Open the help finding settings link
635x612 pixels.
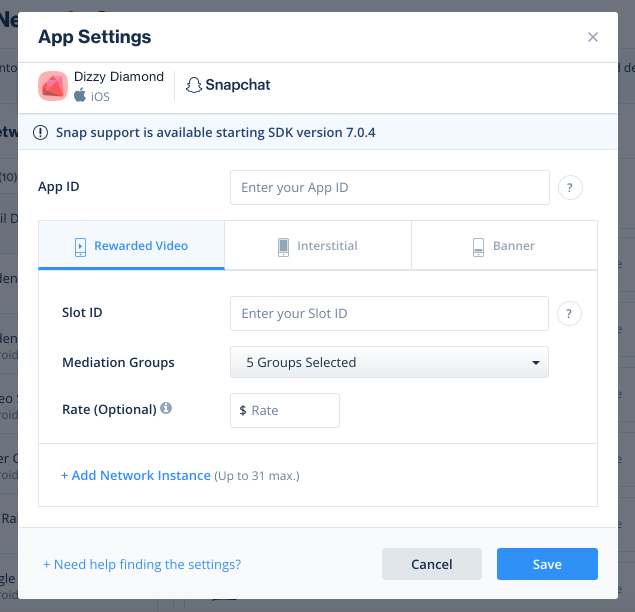click(142, 564)
